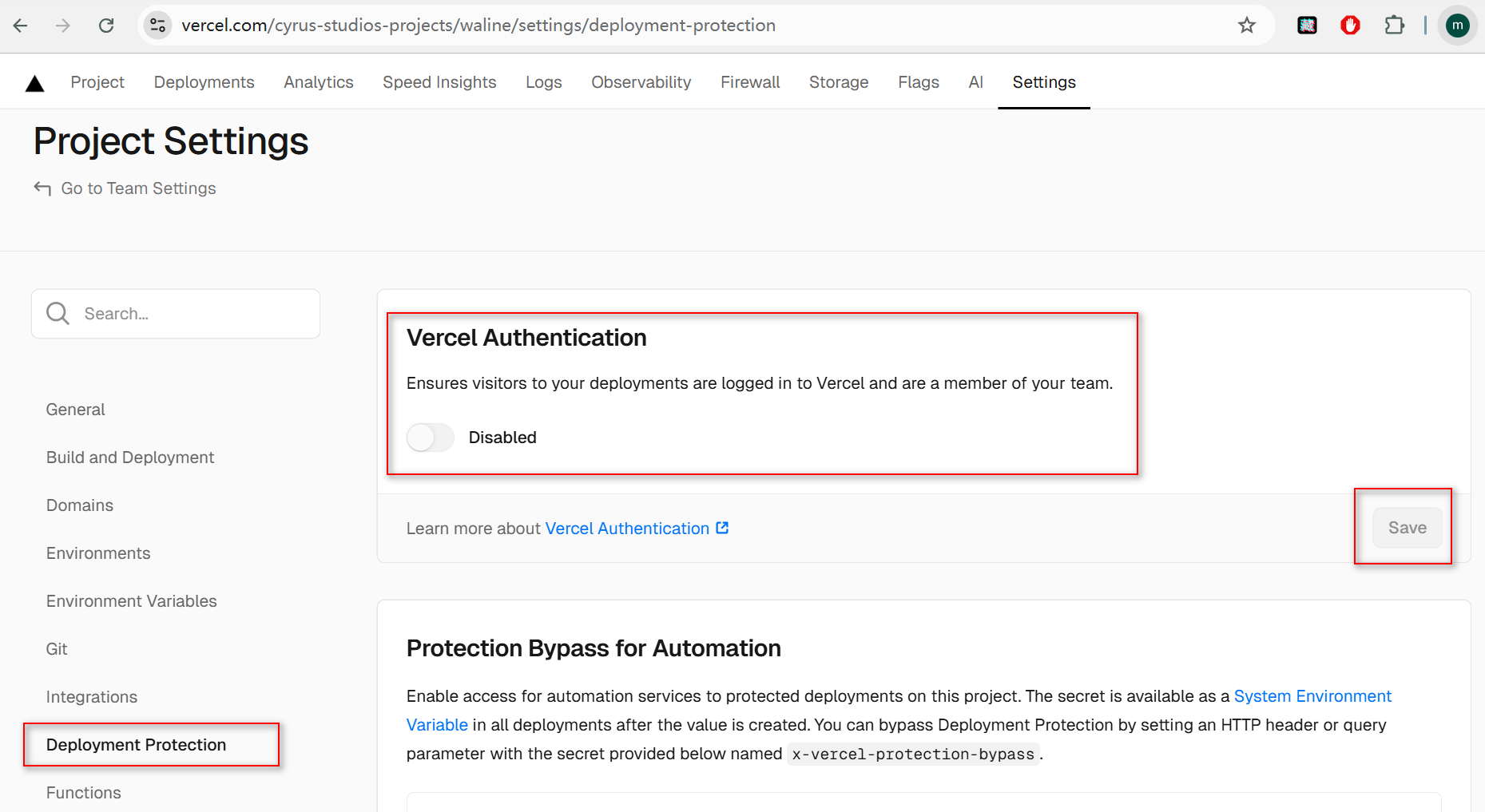Open General settings in sidebar
The image size is (1485, 812).
click(x=75, y=410)
